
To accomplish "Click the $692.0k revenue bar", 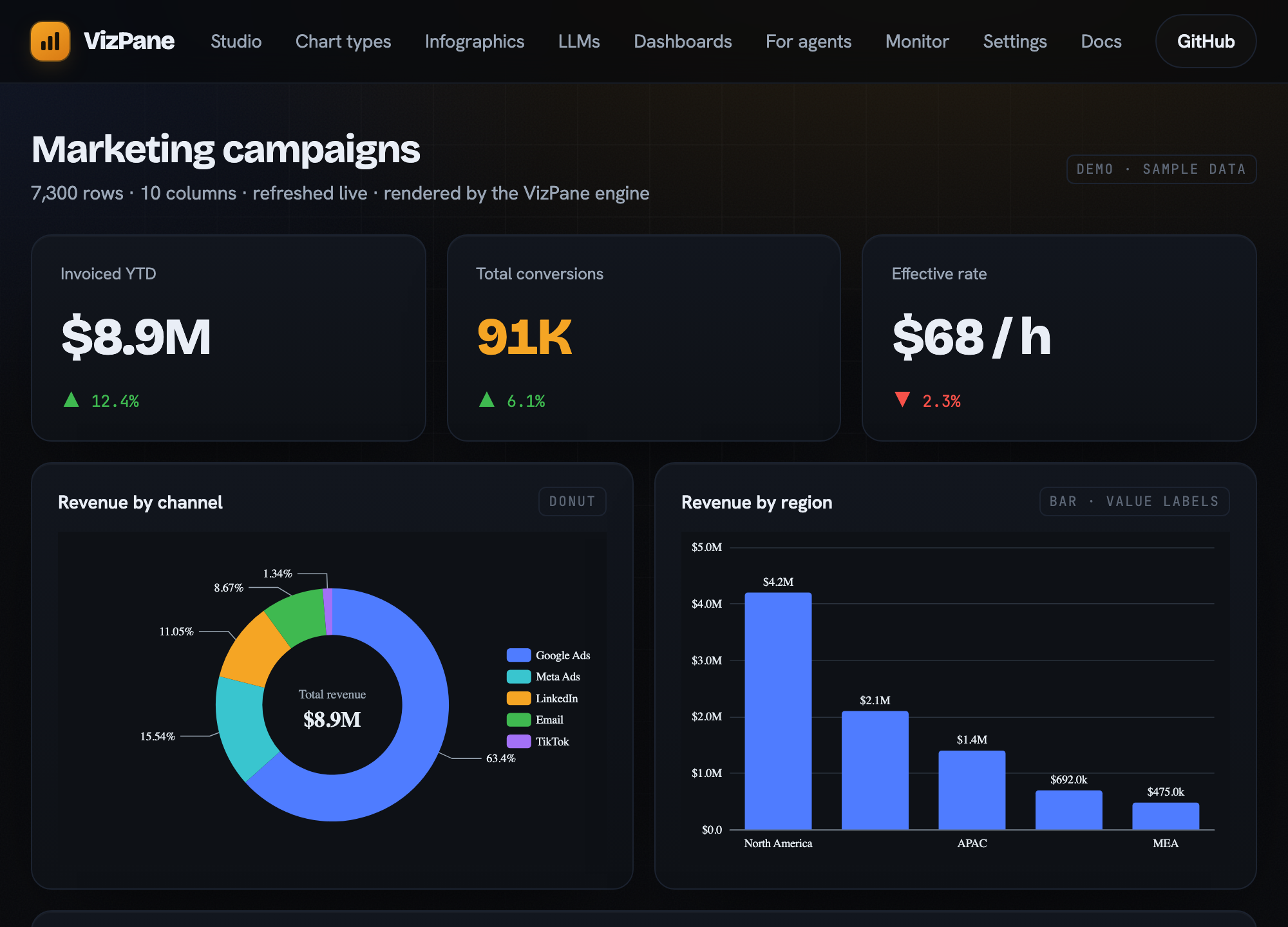I will point(1068,810).
